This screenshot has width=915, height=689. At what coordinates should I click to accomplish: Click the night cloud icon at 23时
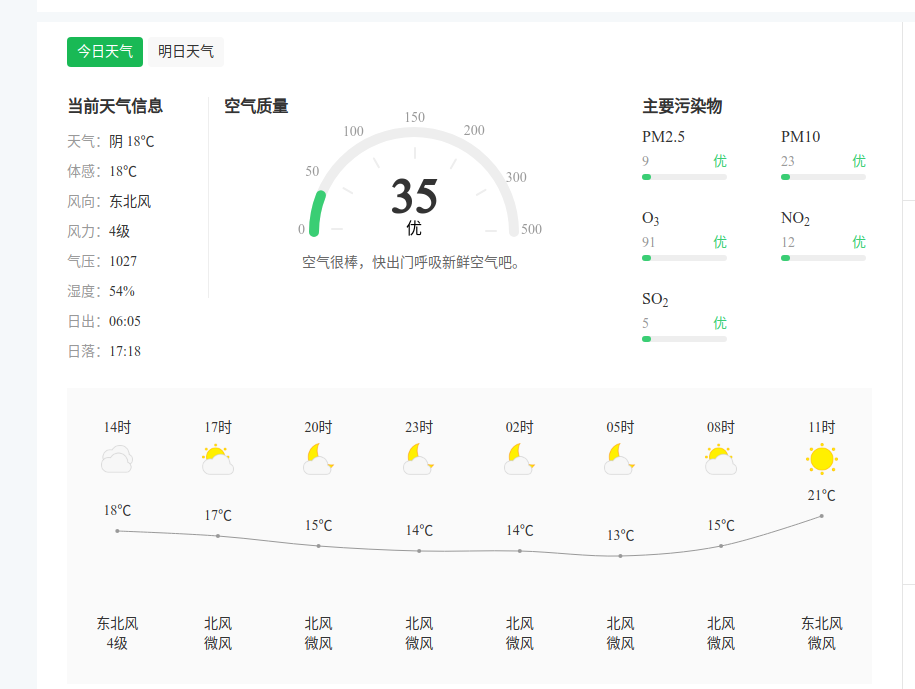click(x=419, y=460)
